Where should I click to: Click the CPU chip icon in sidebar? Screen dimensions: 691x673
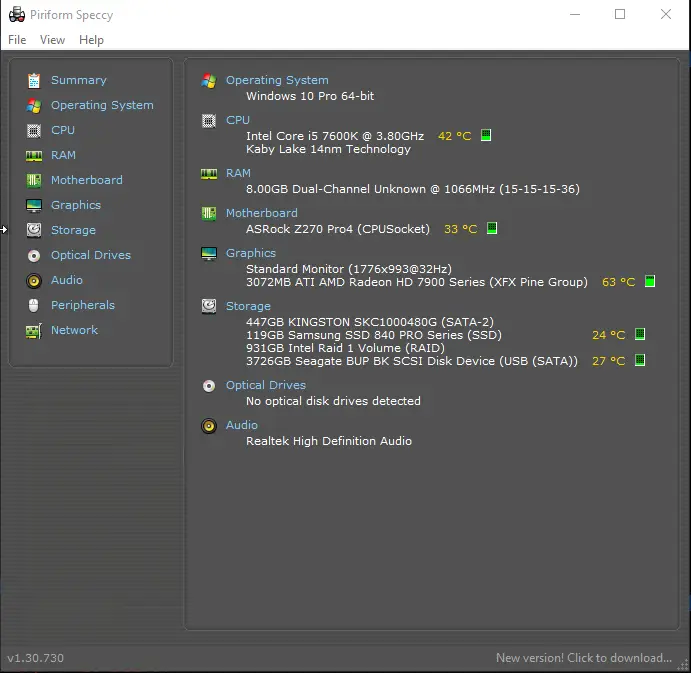[x=34, y=130]
